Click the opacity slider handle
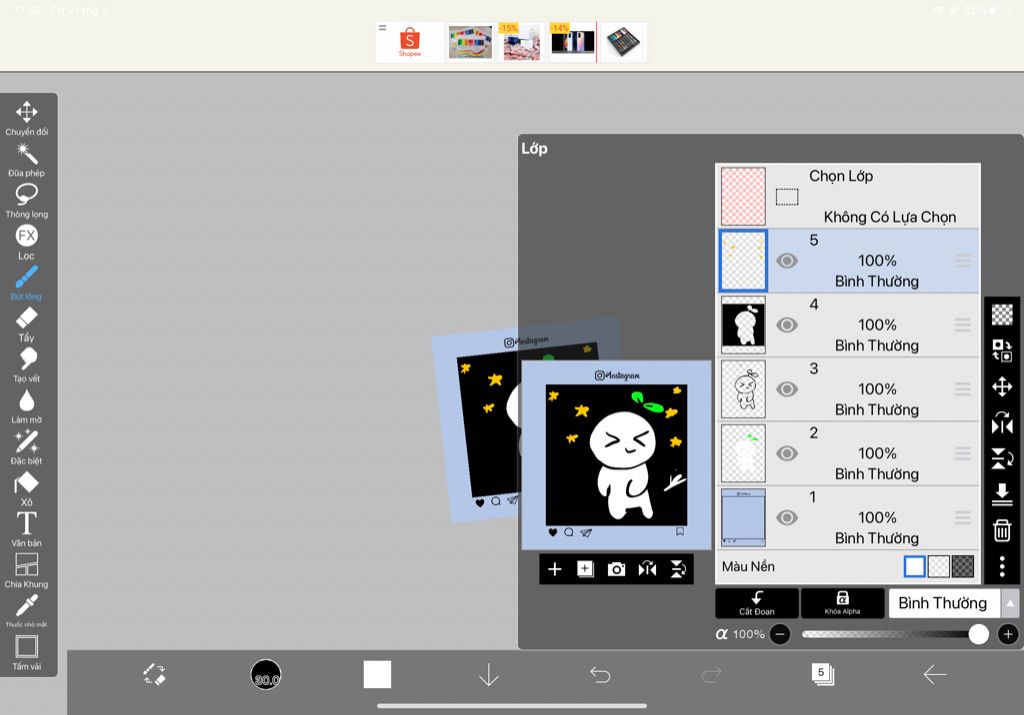 [978, 634]
